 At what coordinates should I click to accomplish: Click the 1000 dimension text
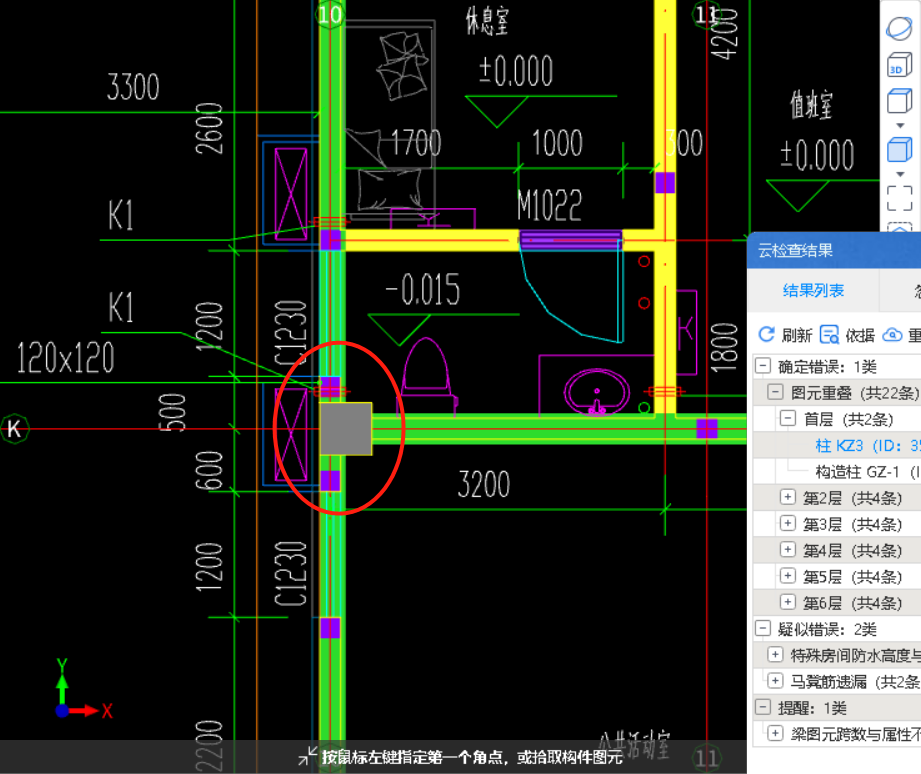pyautogui.click(x=557, y=143)
